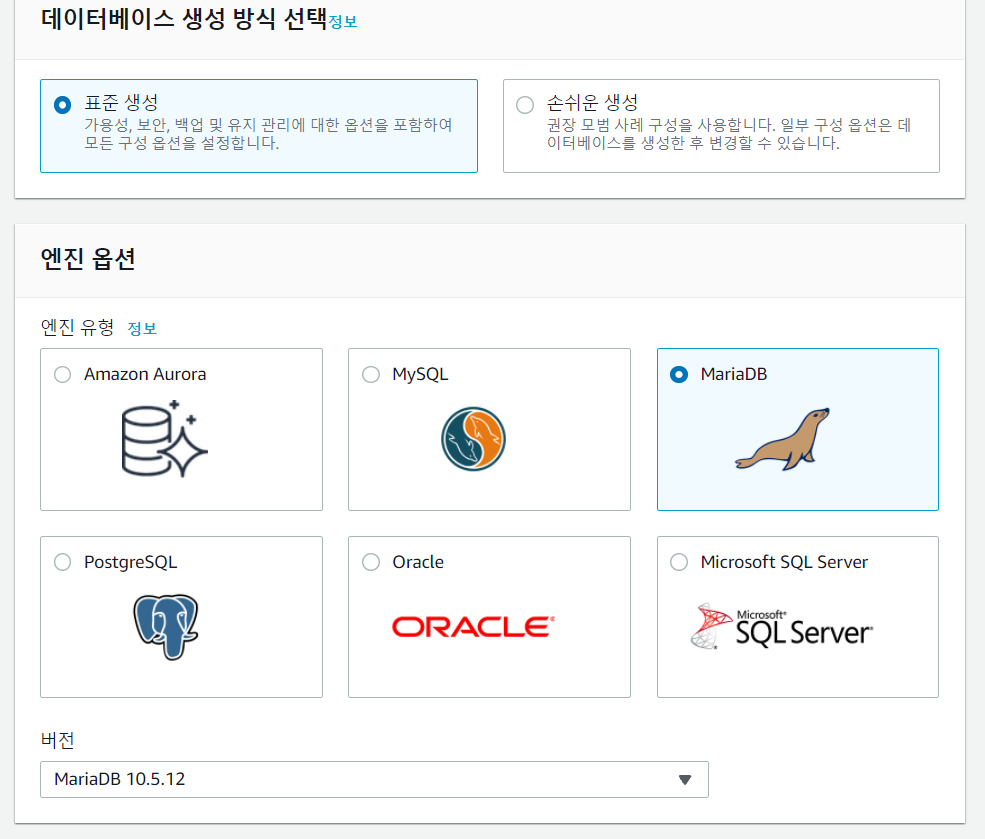The width and height of the screenshot is (985, 839).
Task: Click the version dropdown arrow
Action: (684, 780)
